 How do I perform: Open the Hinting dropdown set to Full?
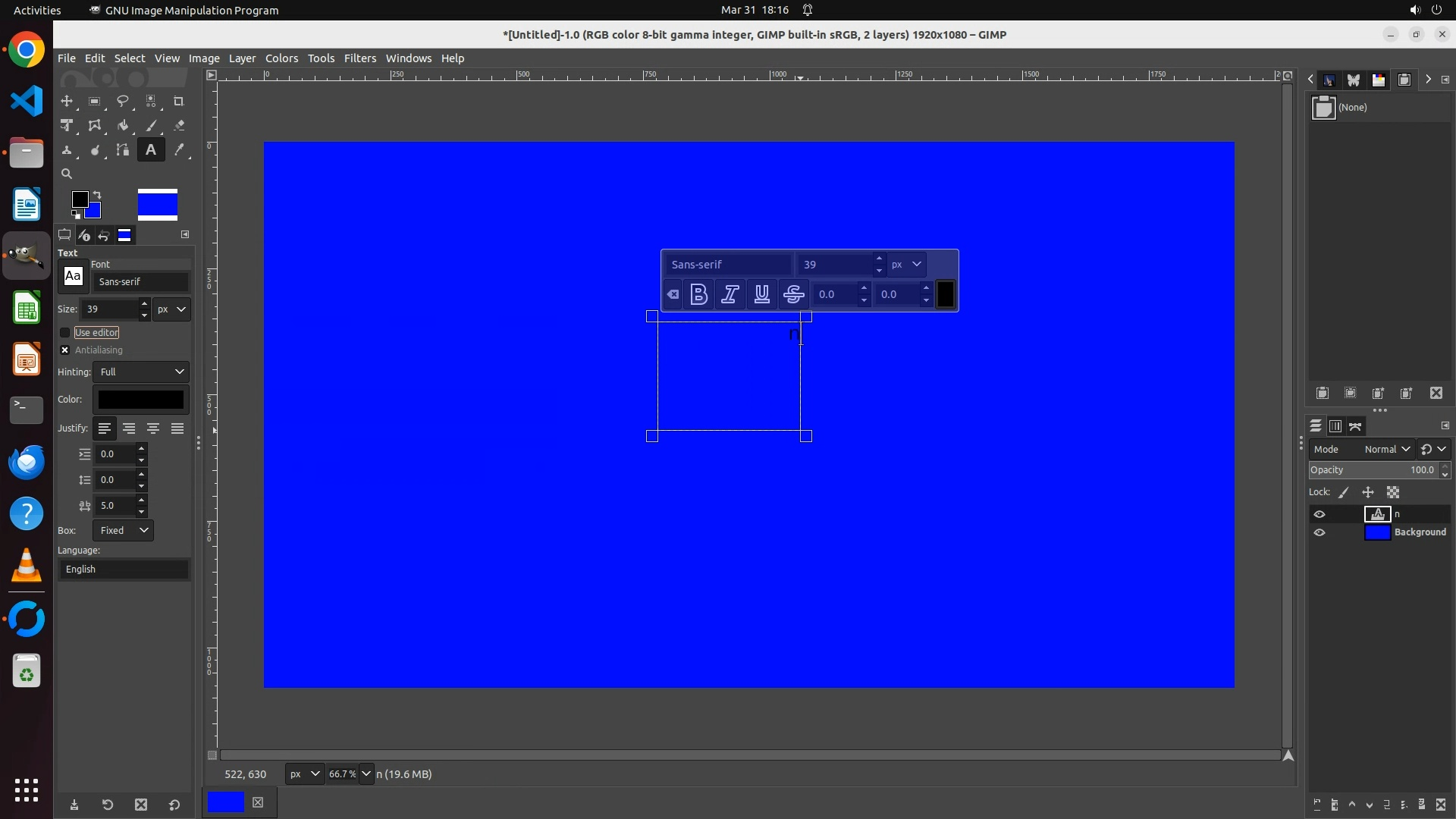tap(141, 372)
